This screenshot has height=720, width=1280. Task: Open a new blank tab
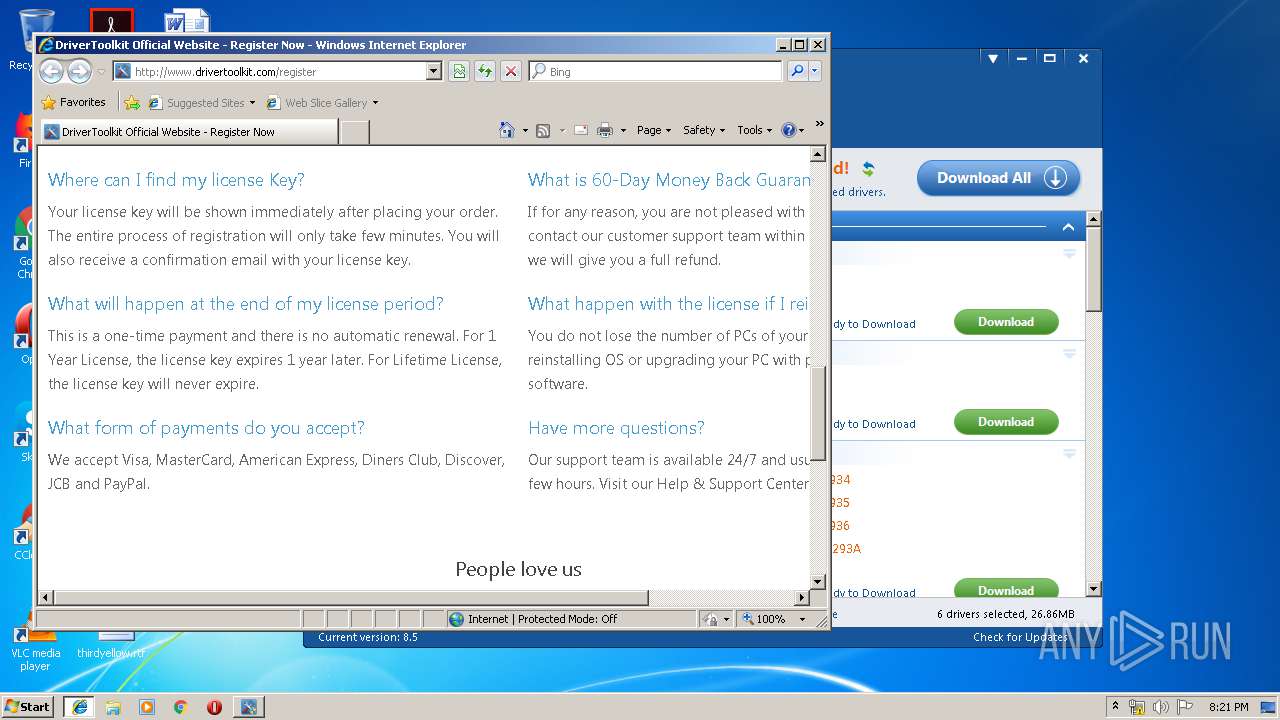tap(355, 132)
